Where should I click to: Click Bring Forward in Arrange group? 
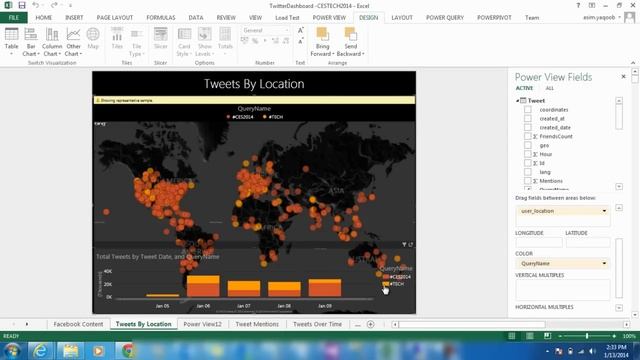(x=322, y=42)
